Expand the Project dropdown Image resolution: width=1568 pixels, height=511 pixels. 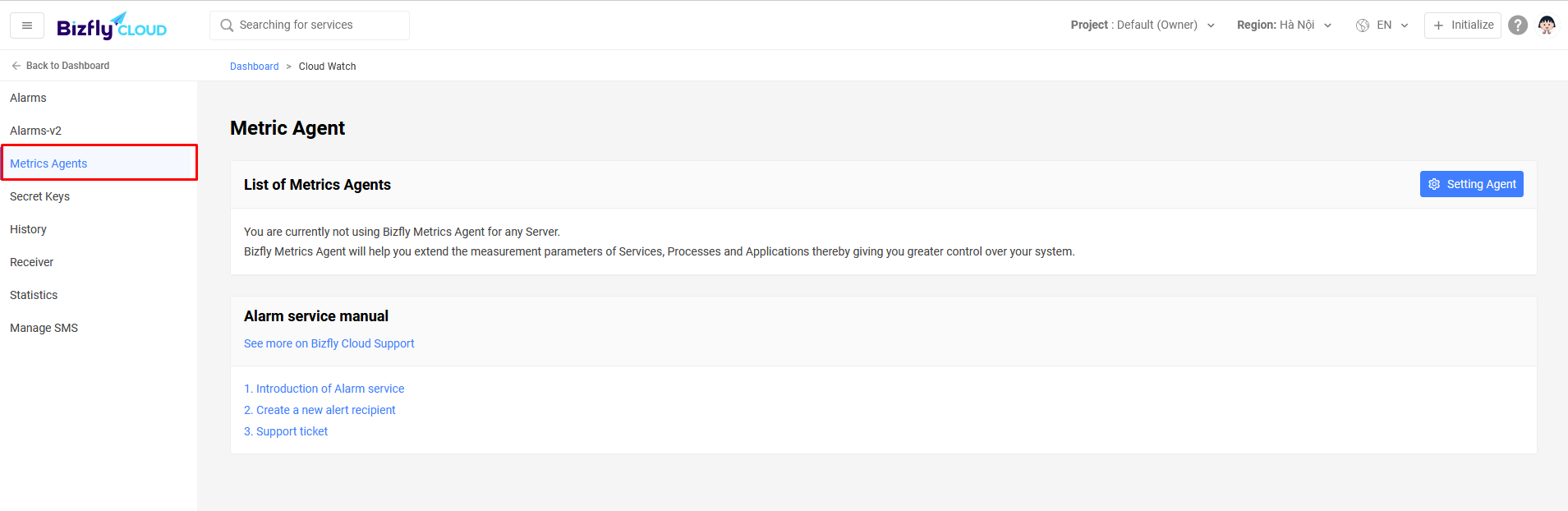point(1143,25)
